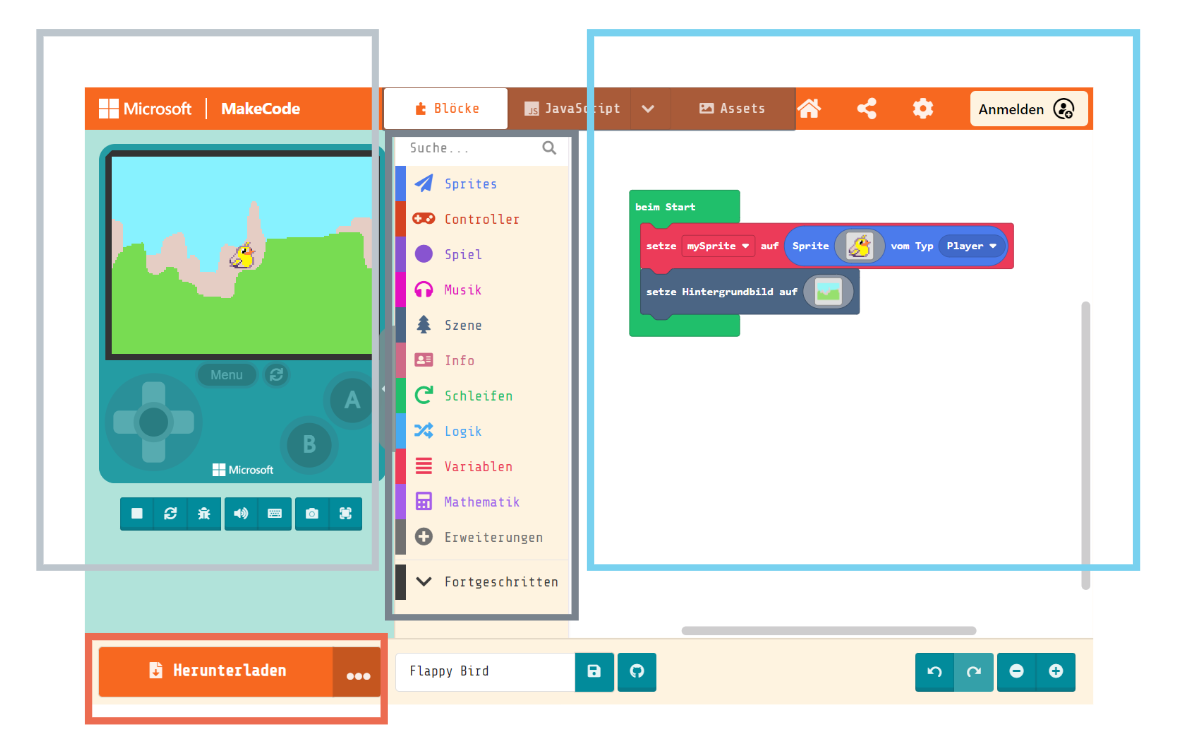Take a screenshot with the camera icon

coord(312,513)
